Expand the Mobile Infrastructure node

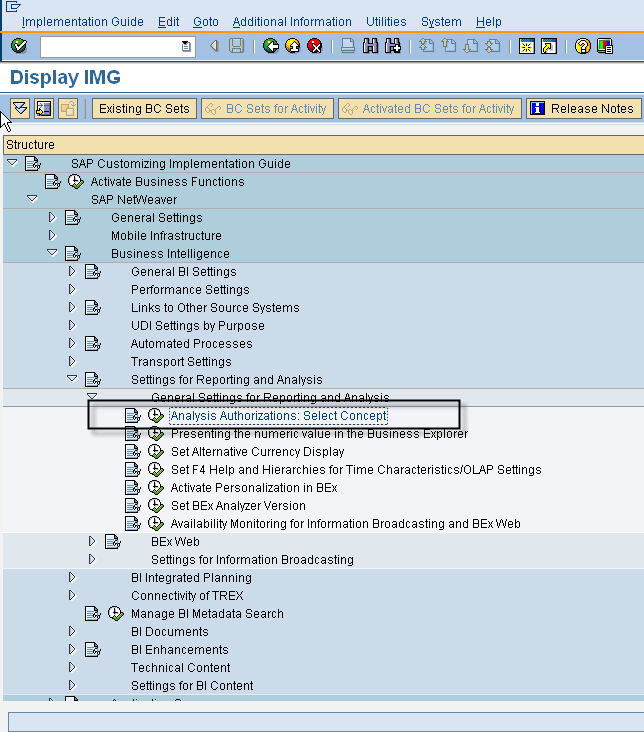click(52, 235)
